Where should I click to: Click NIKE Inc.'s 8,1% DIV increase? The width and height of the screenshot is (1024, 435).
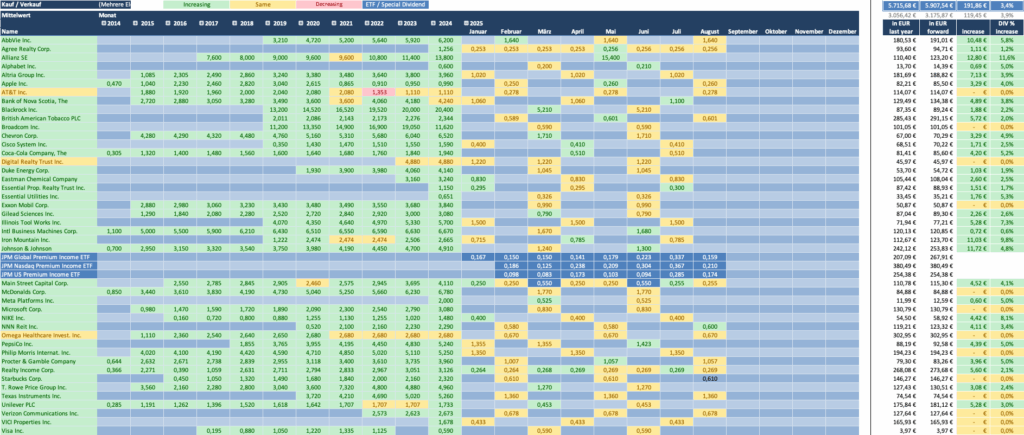pos(1006,317)
